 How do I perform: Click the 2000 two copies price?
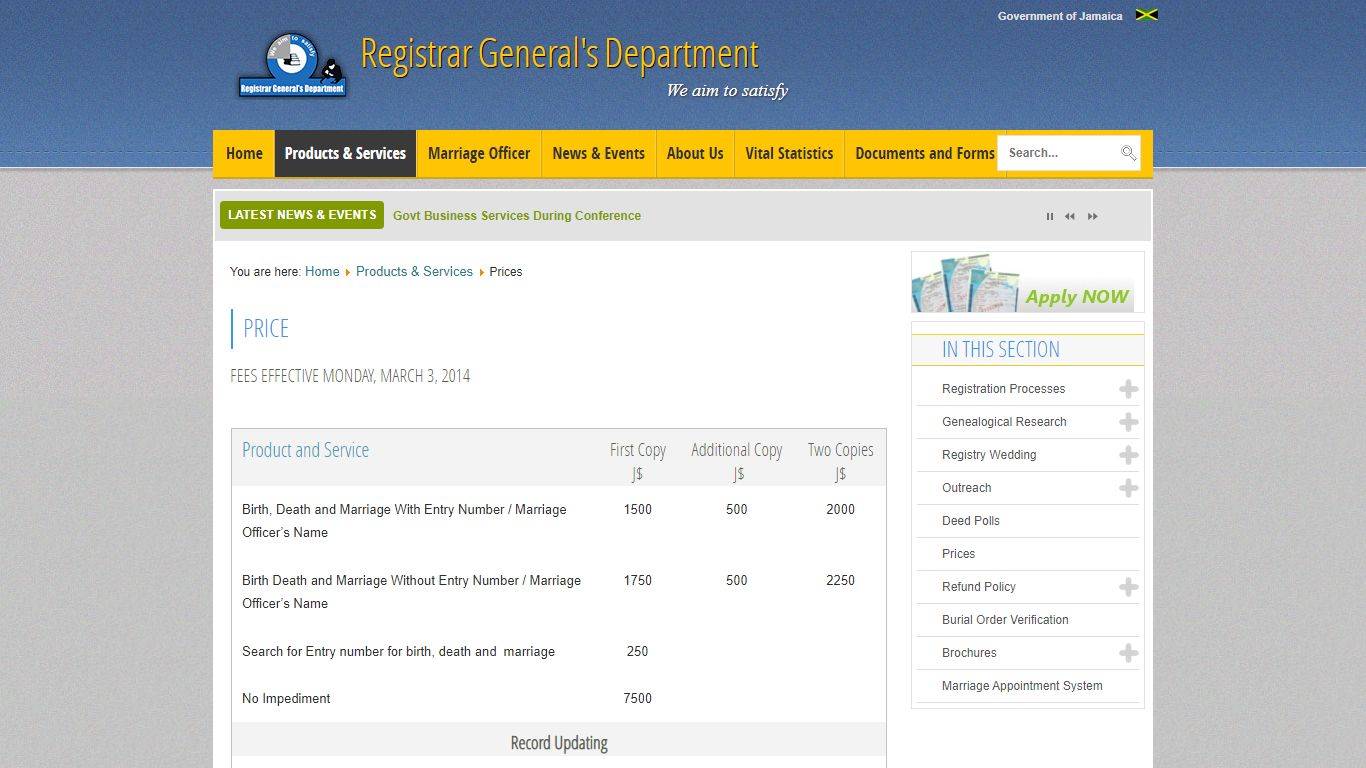click(x=841, y=510)
